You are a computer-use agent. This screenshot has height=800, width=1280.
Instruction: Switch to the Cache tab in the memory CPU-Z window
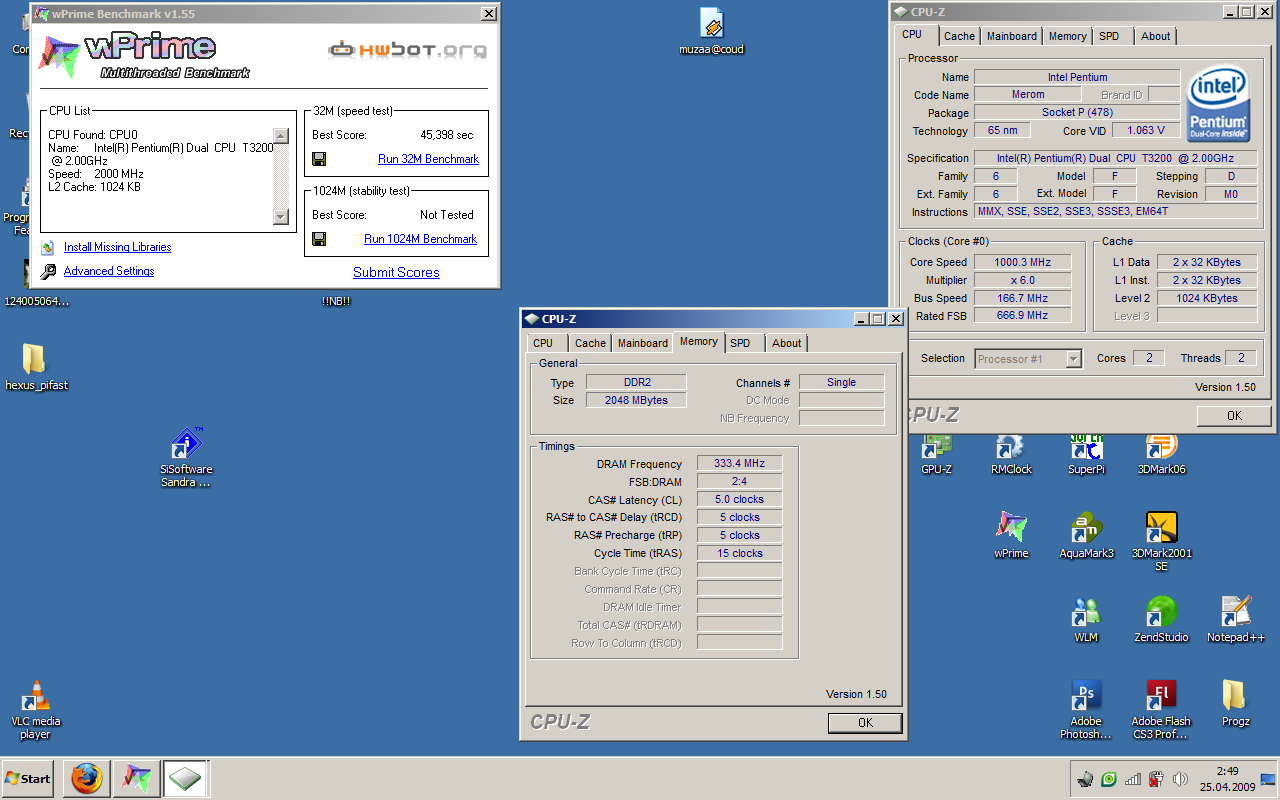(590, 343)
